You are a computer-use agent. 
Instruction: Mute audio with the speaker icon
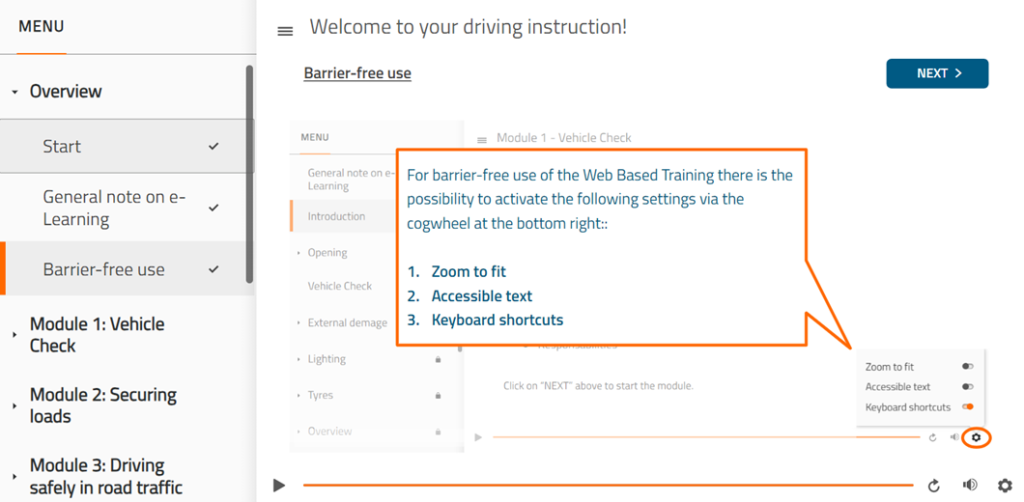pos(969,485)
